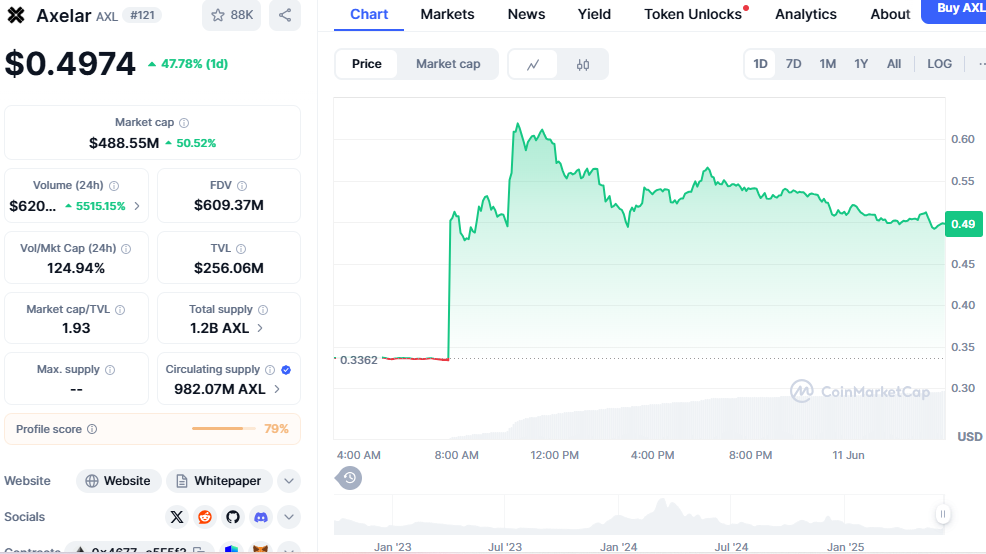Open Axelar's X (Twitter) social link
Image resolution: width=986 pixels, height=554 pixels.
pyautogui.click(x=177, y=517)
